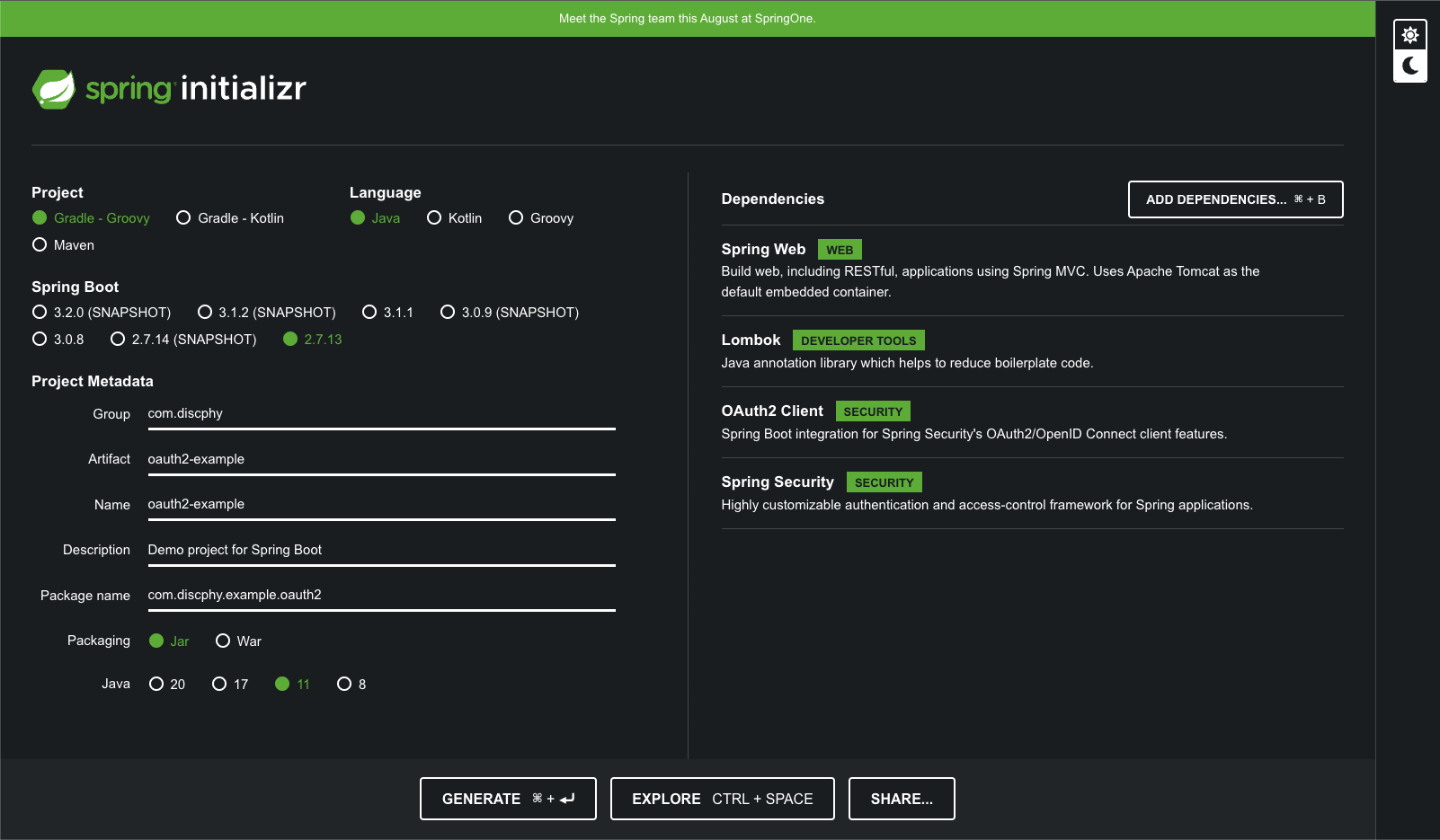This screenshot has width=1440, height=840.
Task: Select Spring Boot 2.7.13
Action: (313, 340)
